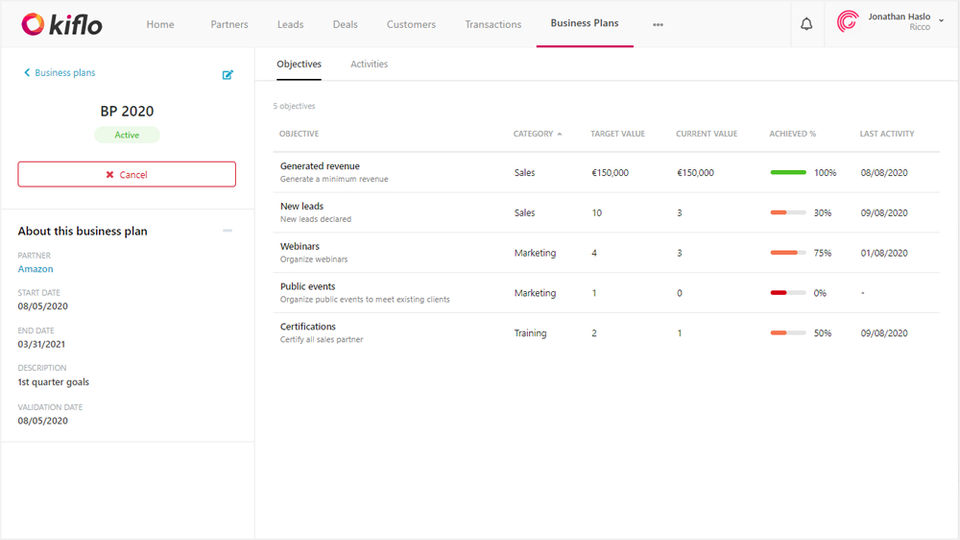Click the Webinars 75% progress bar

[788, 253]
